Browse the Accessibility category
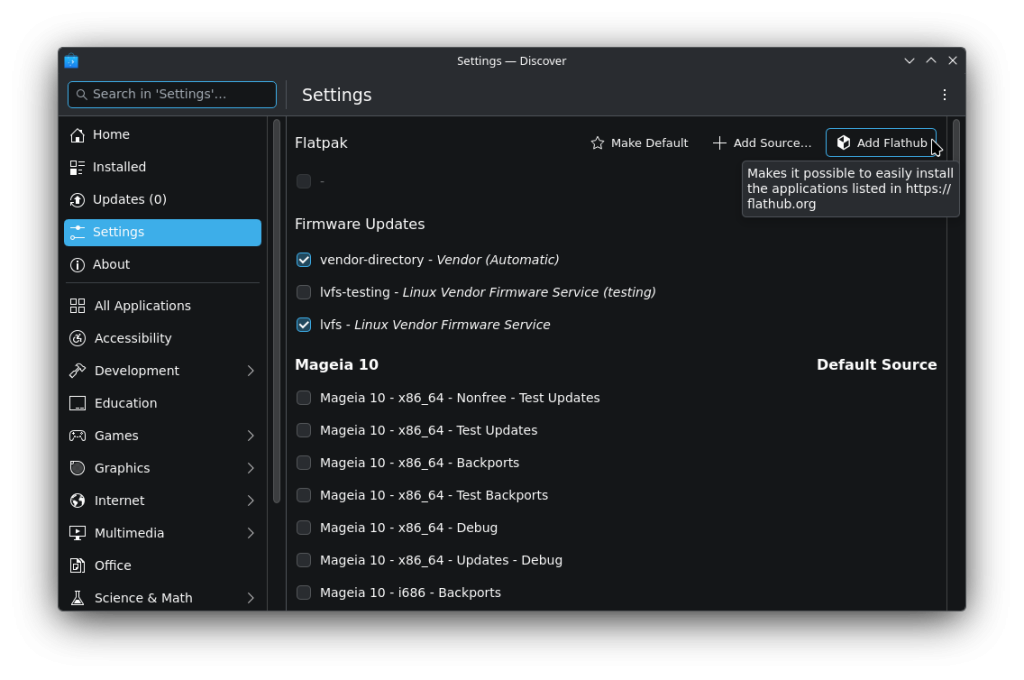 pyautogui.click(x=163, y=338)
